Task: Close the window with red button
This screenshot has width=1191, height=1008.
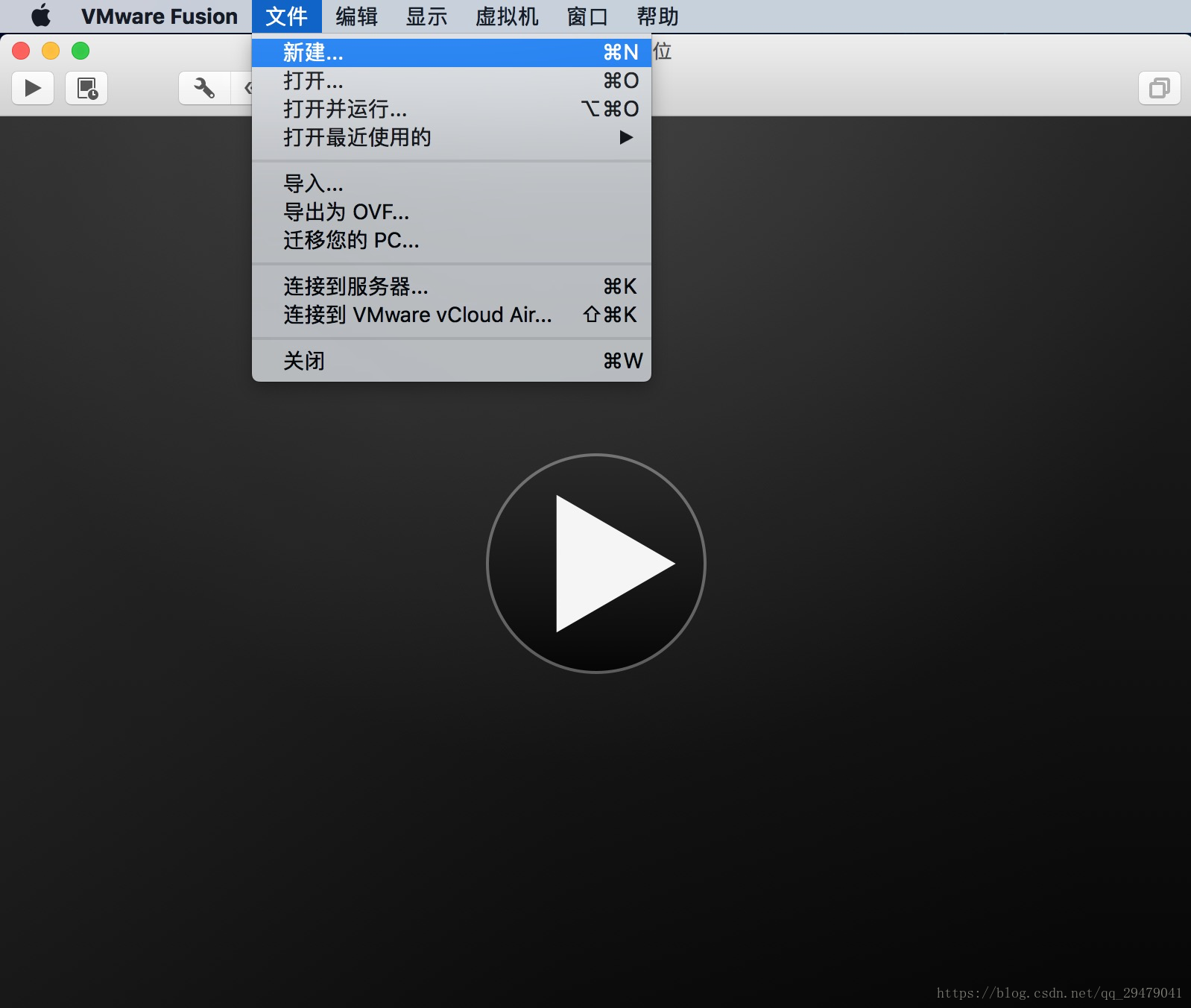Action: pyautogui.click(x=21, y=51)
